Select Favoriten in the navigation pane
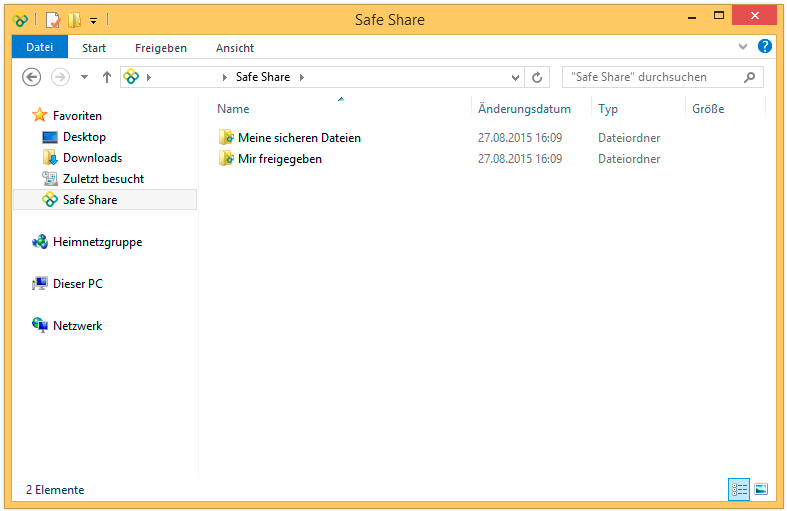 77,115
